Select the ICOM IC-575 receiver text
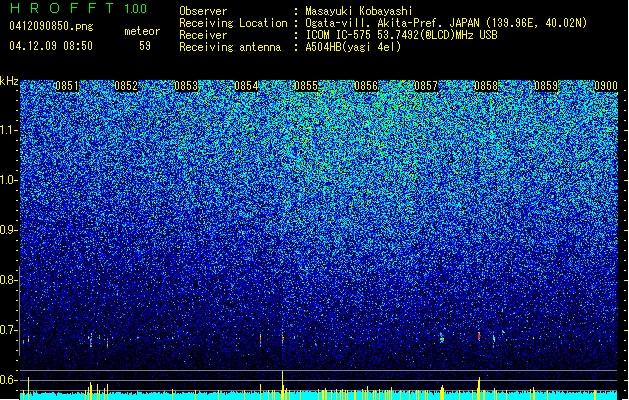This screenshot has width=629, height=400. [x=401, y=35]
